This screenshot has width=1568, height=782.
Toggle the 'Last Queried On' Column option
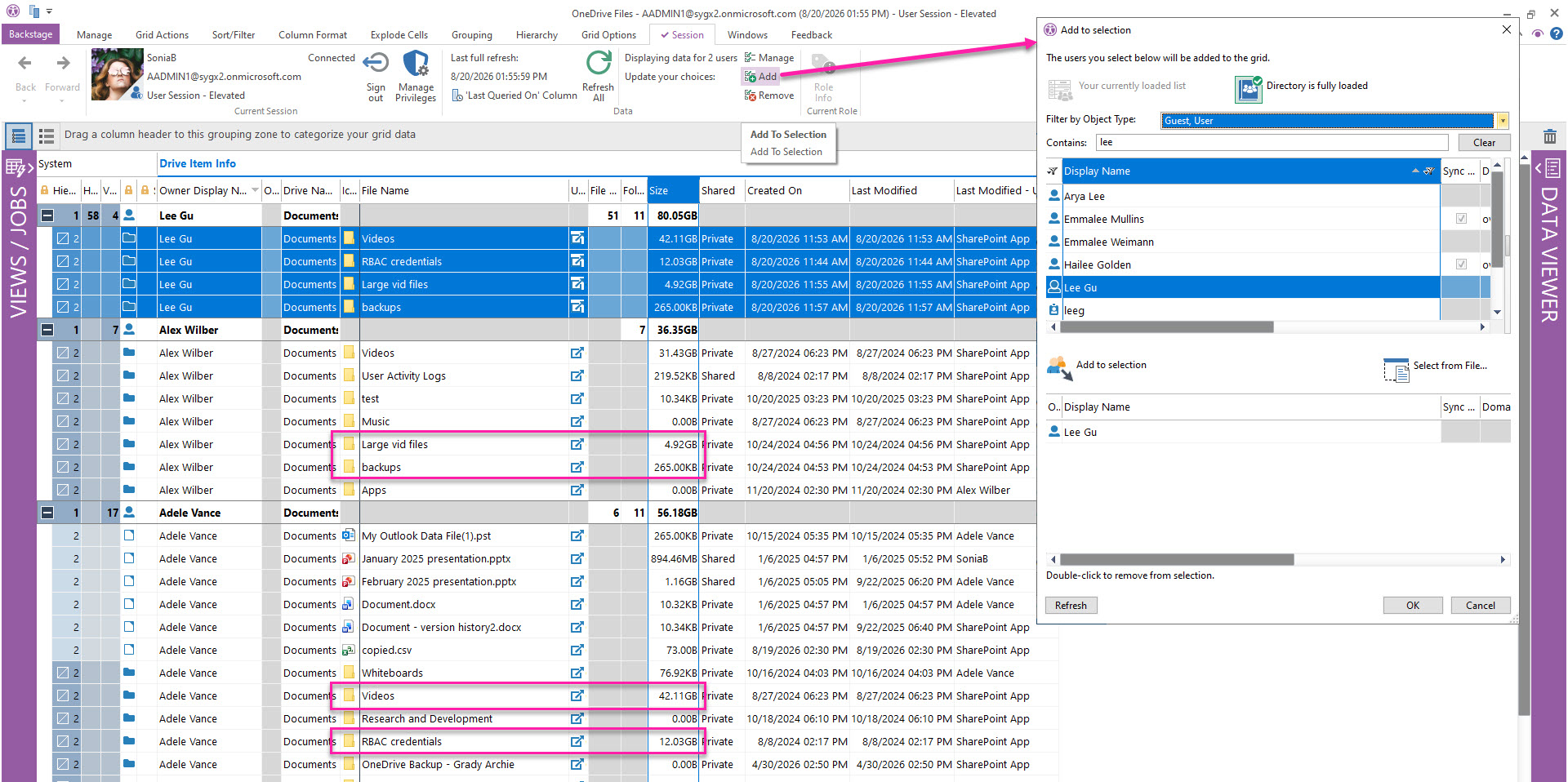coord(514,96)
